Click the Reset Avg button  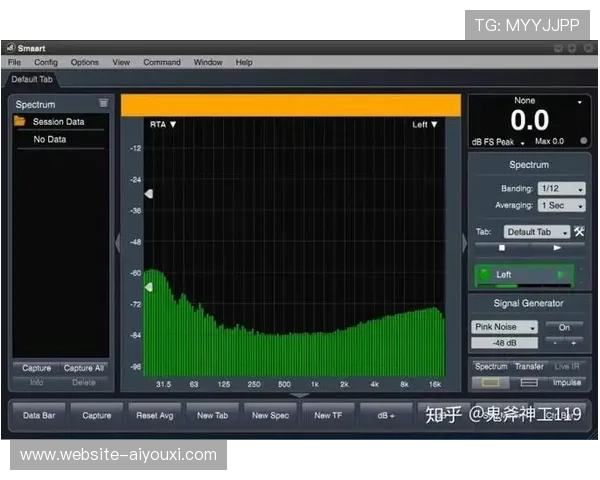[154, 415]
